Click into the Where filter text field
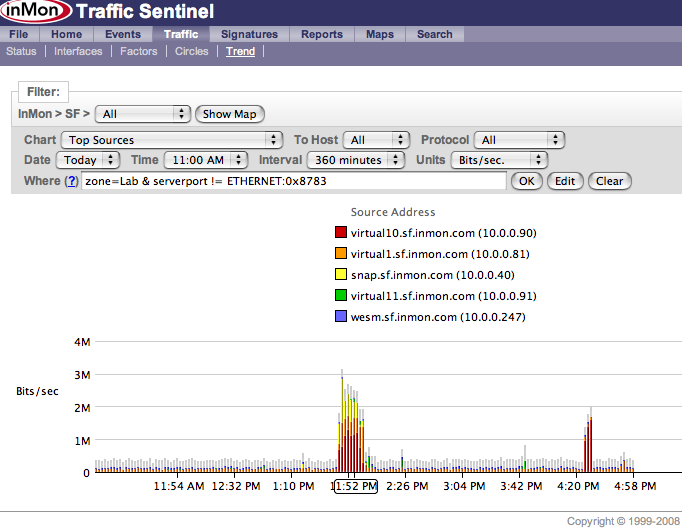This screenshot has height=532, width=682. [x=294, y=181]
